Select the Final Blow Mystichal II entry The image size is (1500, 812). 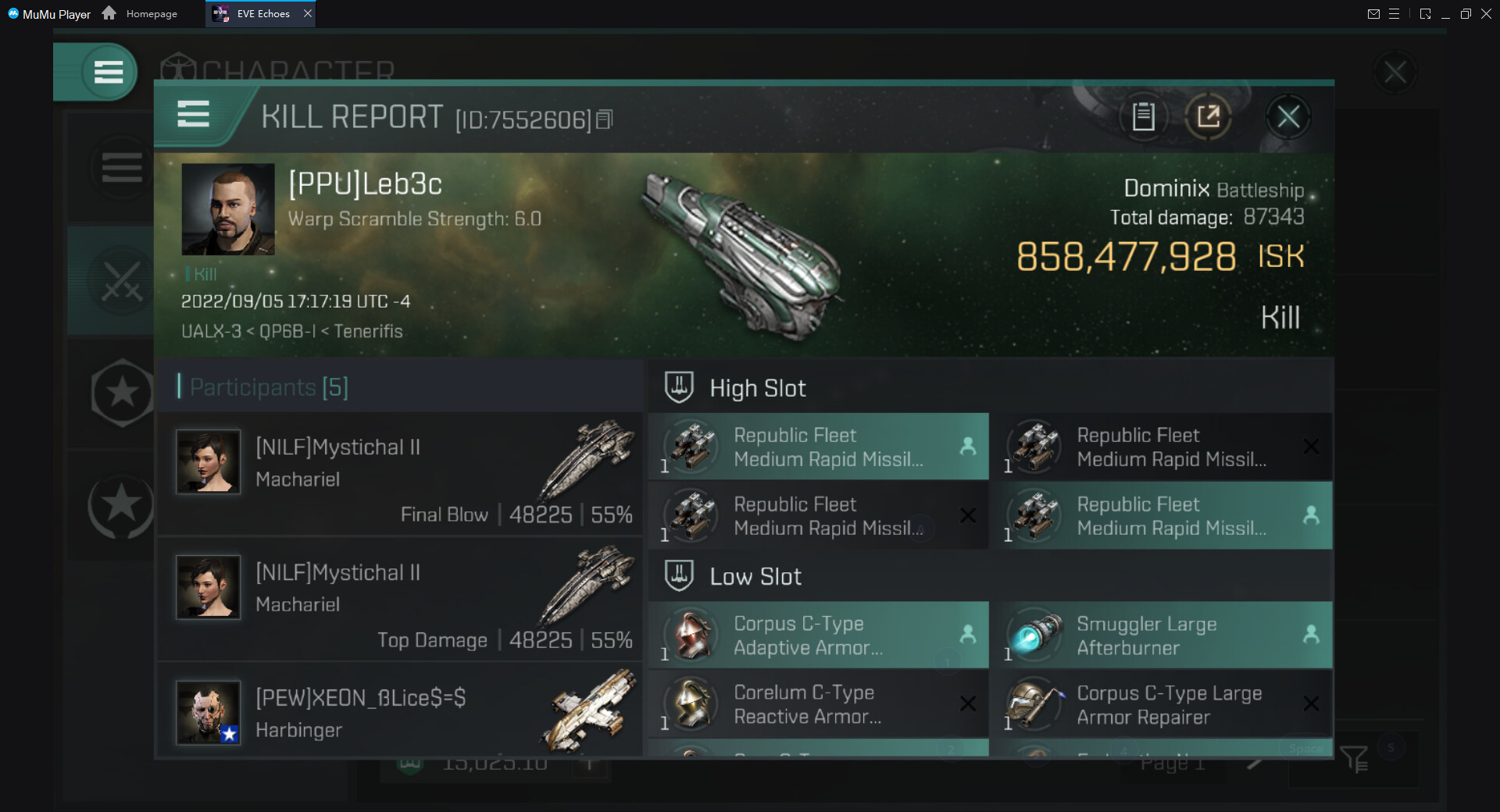click(x=400, y=474)
